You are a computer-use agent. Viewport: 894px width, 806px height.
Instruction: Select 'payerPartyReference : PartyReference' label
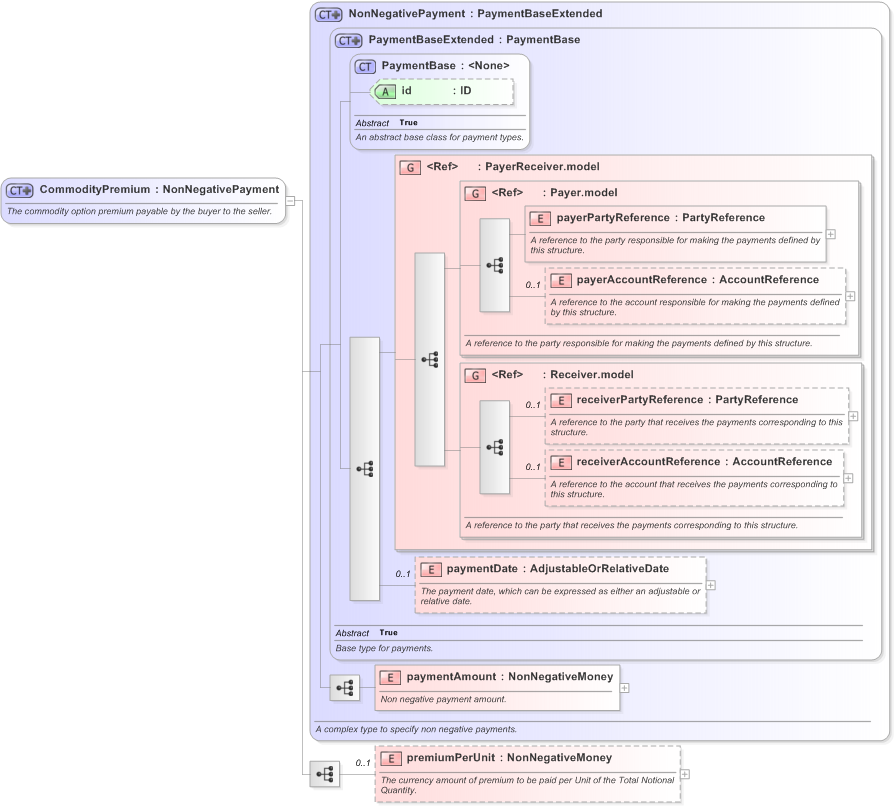pyautogui.click(x=661, y=218)
